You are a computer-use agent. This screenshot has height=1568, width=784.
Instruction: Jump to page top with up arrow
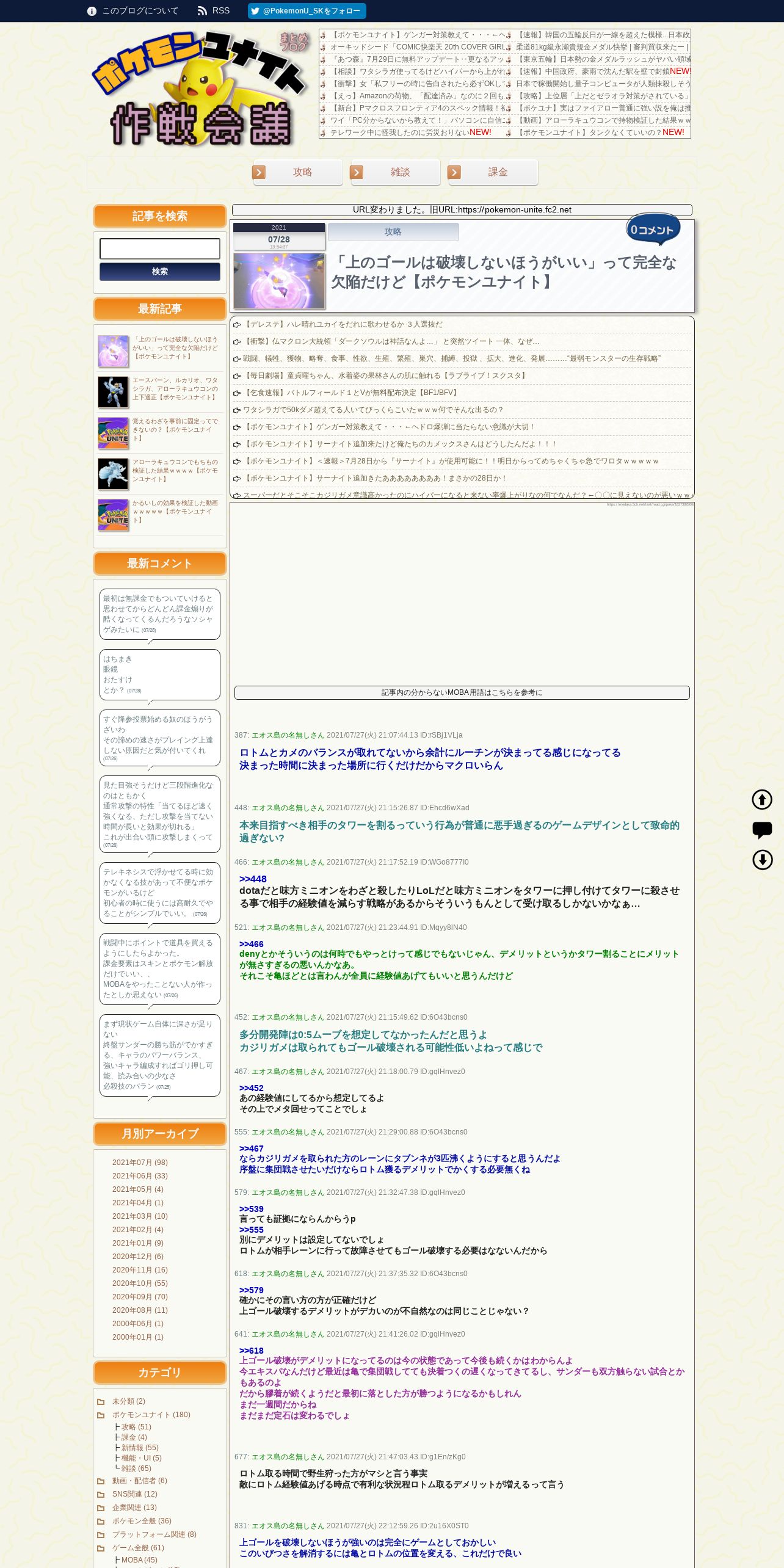click(x=762, y=799)
